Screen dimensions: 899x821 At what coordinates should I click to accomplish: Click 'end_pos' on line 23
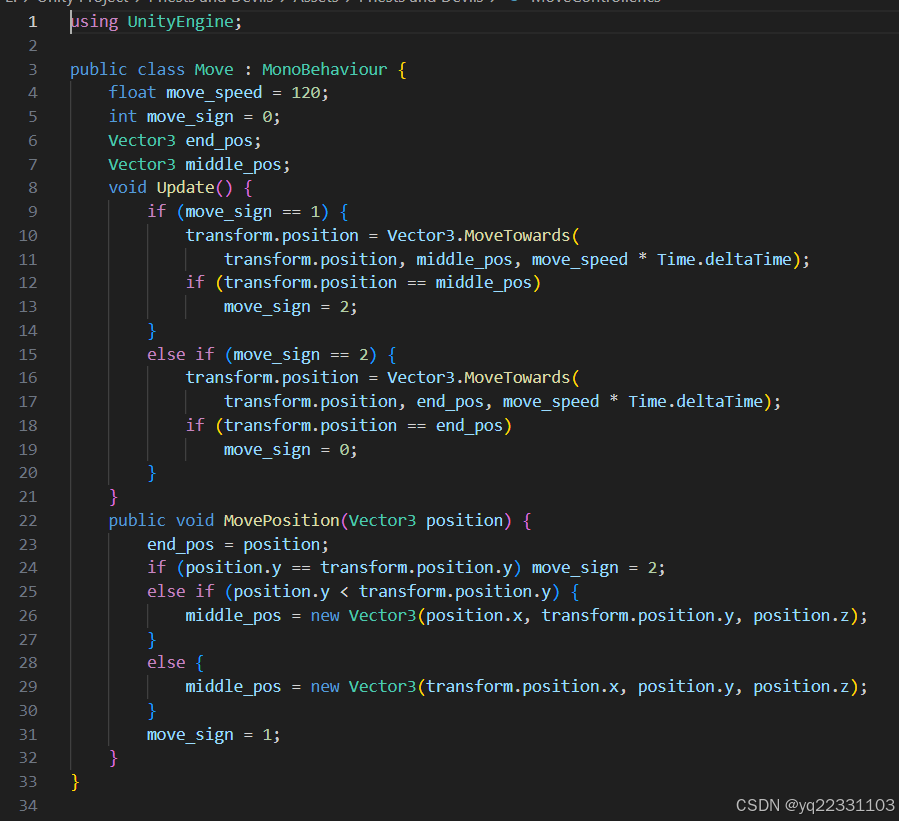[x=181, y=544]
